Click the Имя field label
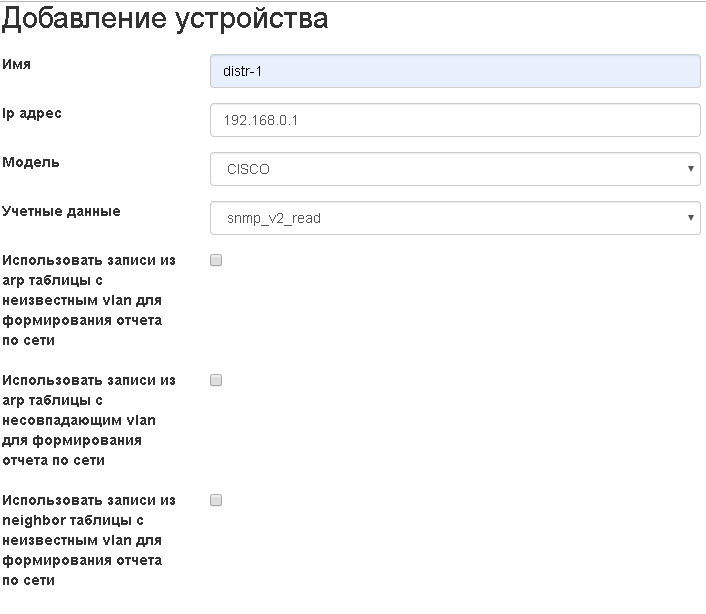The height and width of the screenshot is (614, 706). [17, 64]
